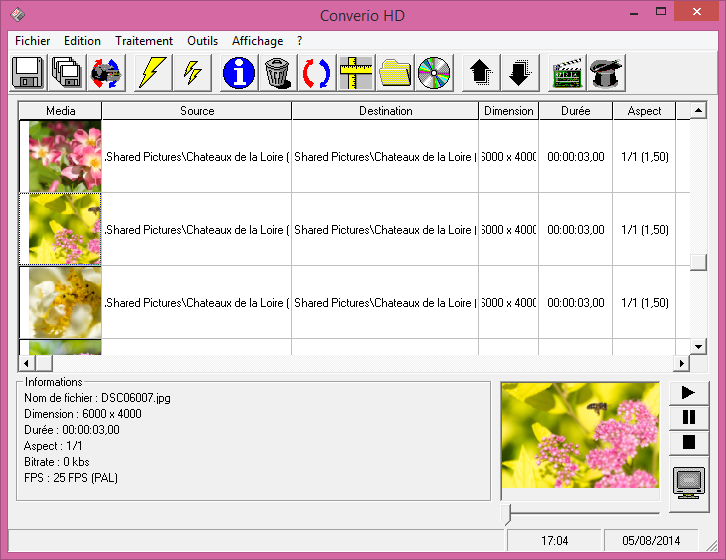The width and height of the screenshot is (726, 560).
Task: Click the Source column header
Action: [x=197, y=111]
